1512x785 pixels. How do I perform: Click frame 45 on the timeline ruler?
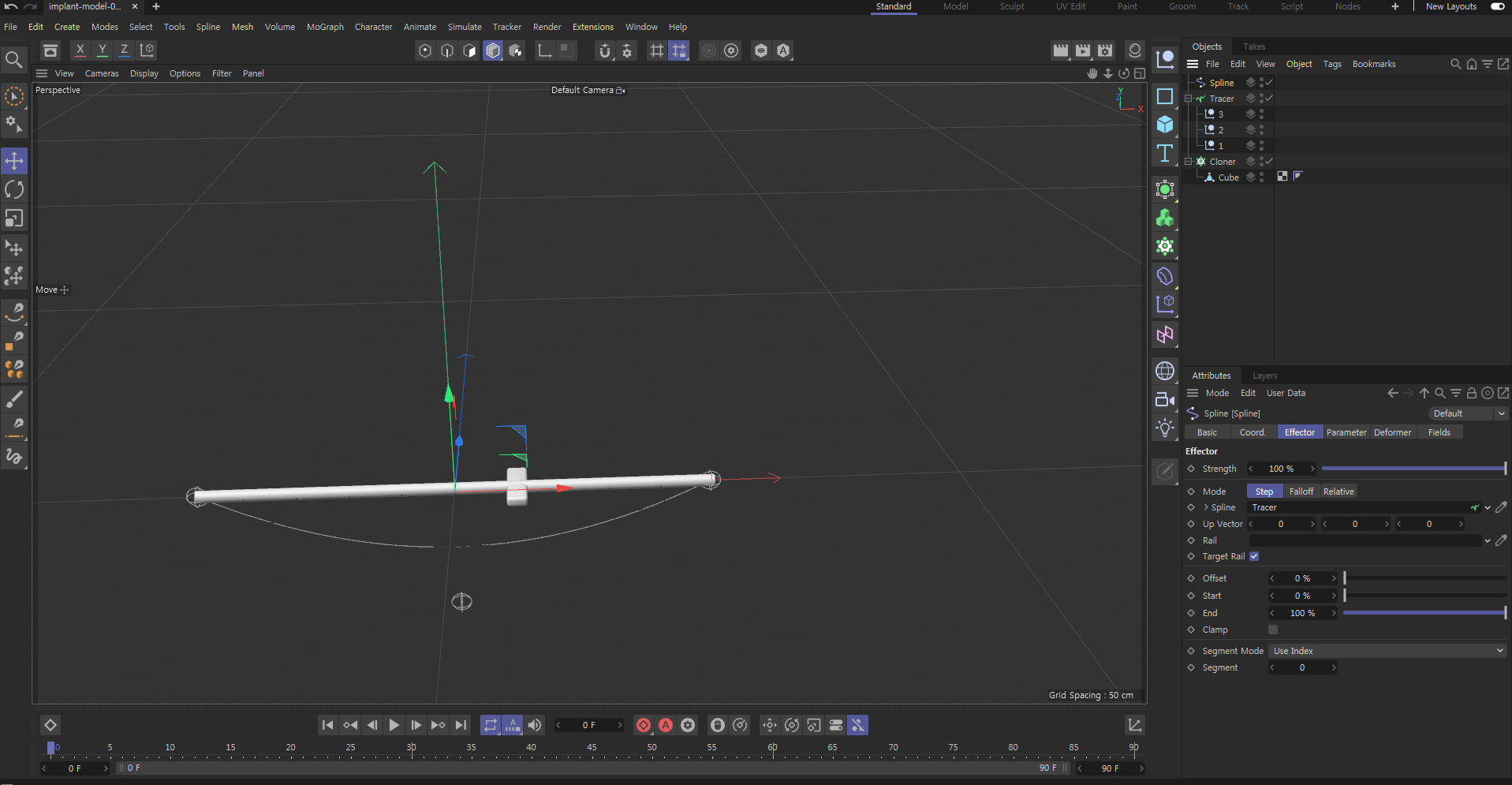click(x=592, y=748)
